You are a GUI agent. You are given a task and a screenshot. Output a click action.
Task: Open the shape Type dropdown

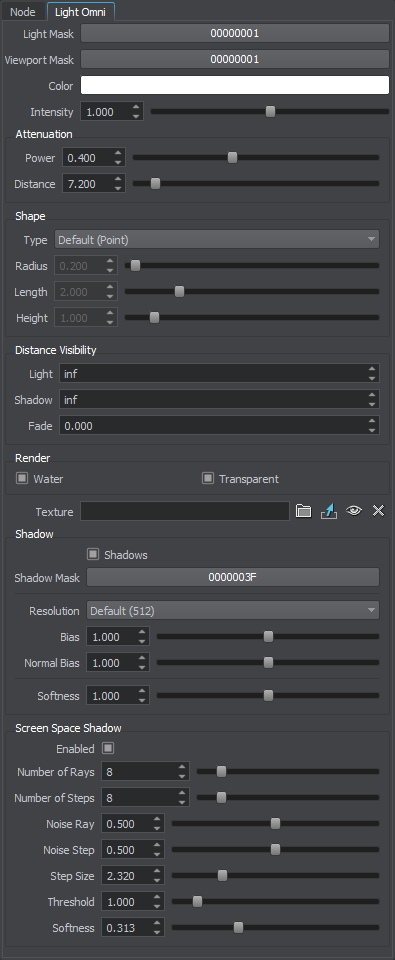coord(217,239)
